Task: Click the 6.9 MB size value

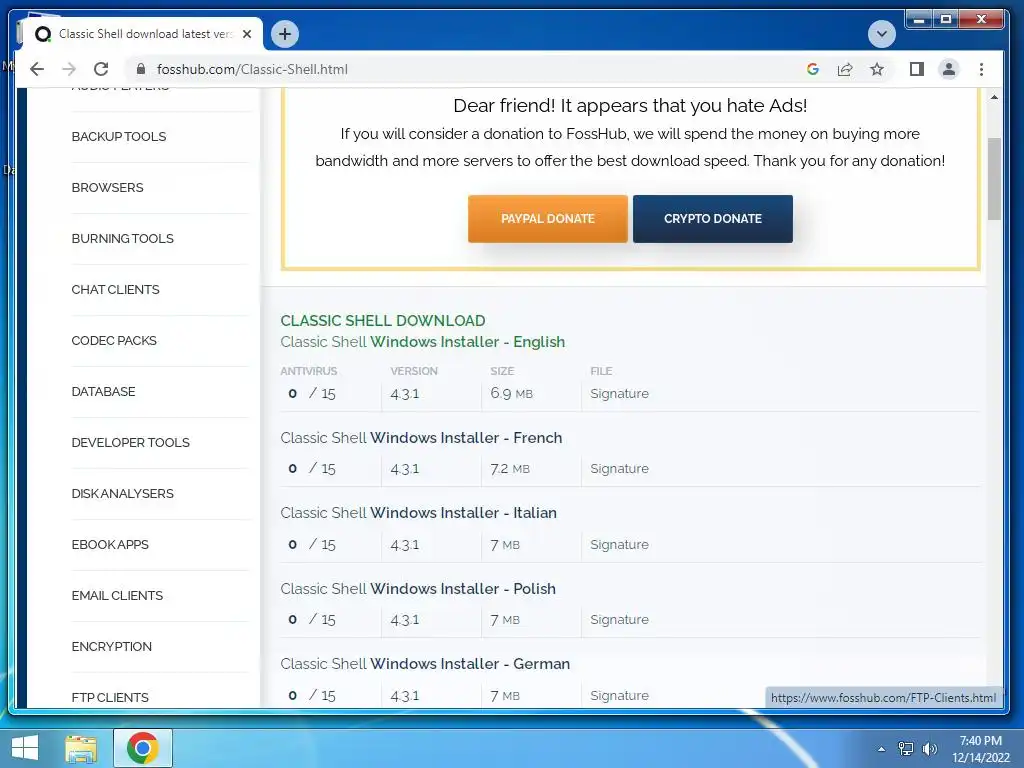Action: [511, 393]
